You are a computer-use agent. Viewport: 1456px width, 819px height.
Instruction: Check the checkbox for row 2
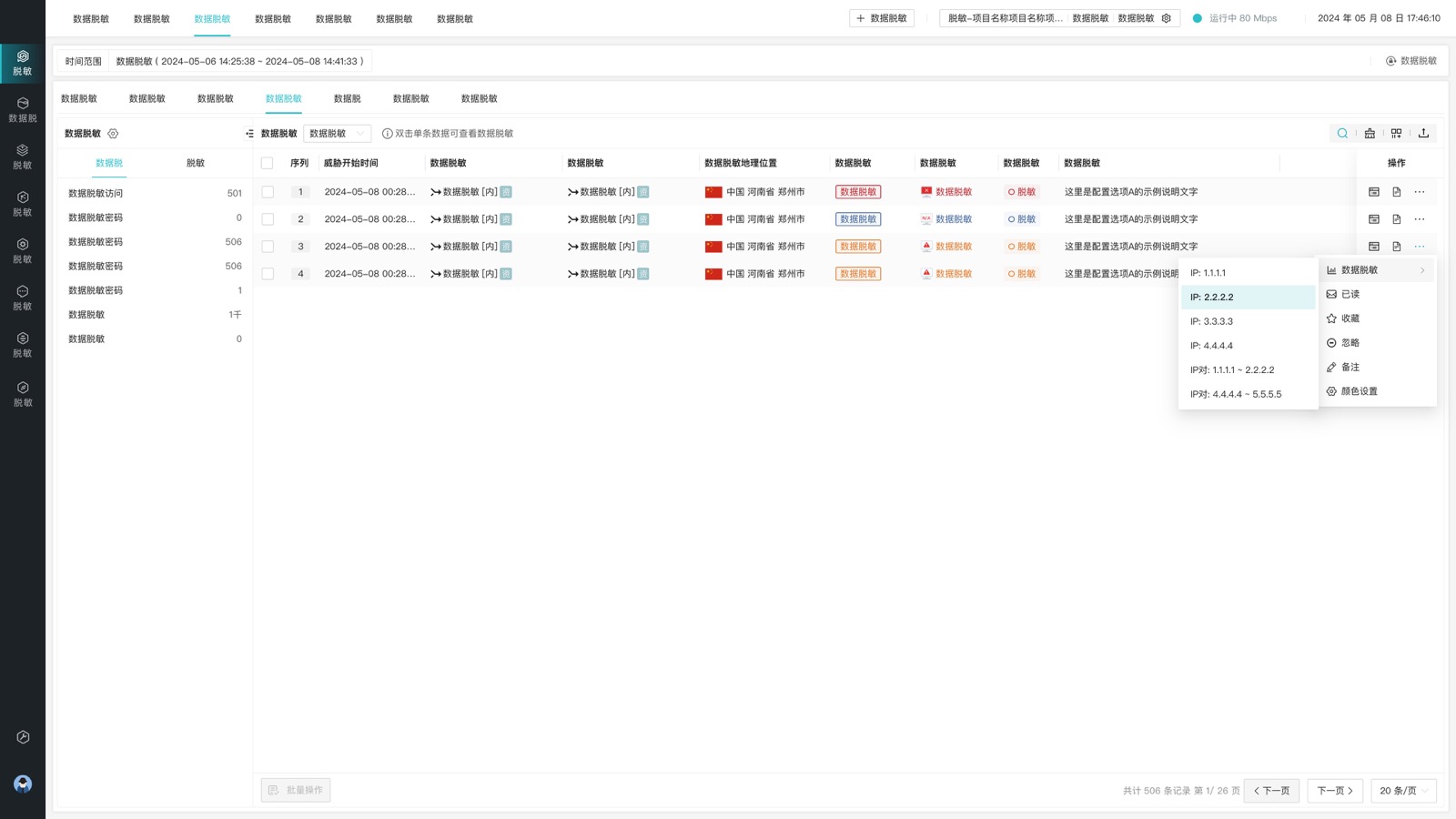click(x=268, y=219)
